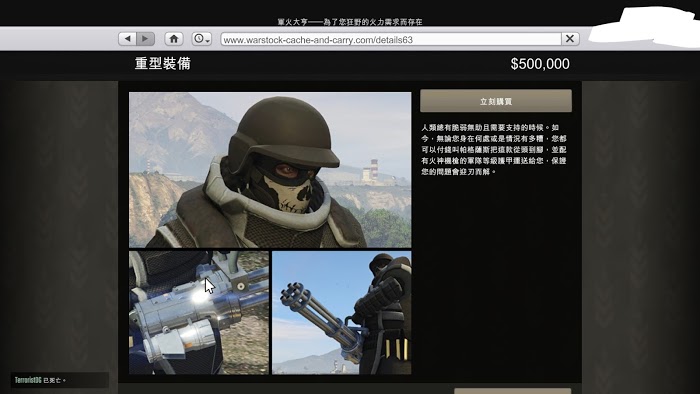Viewport: 700px width, 394px height.
Task: View the soldier holding minigun photo
Action: click(342, 312)
